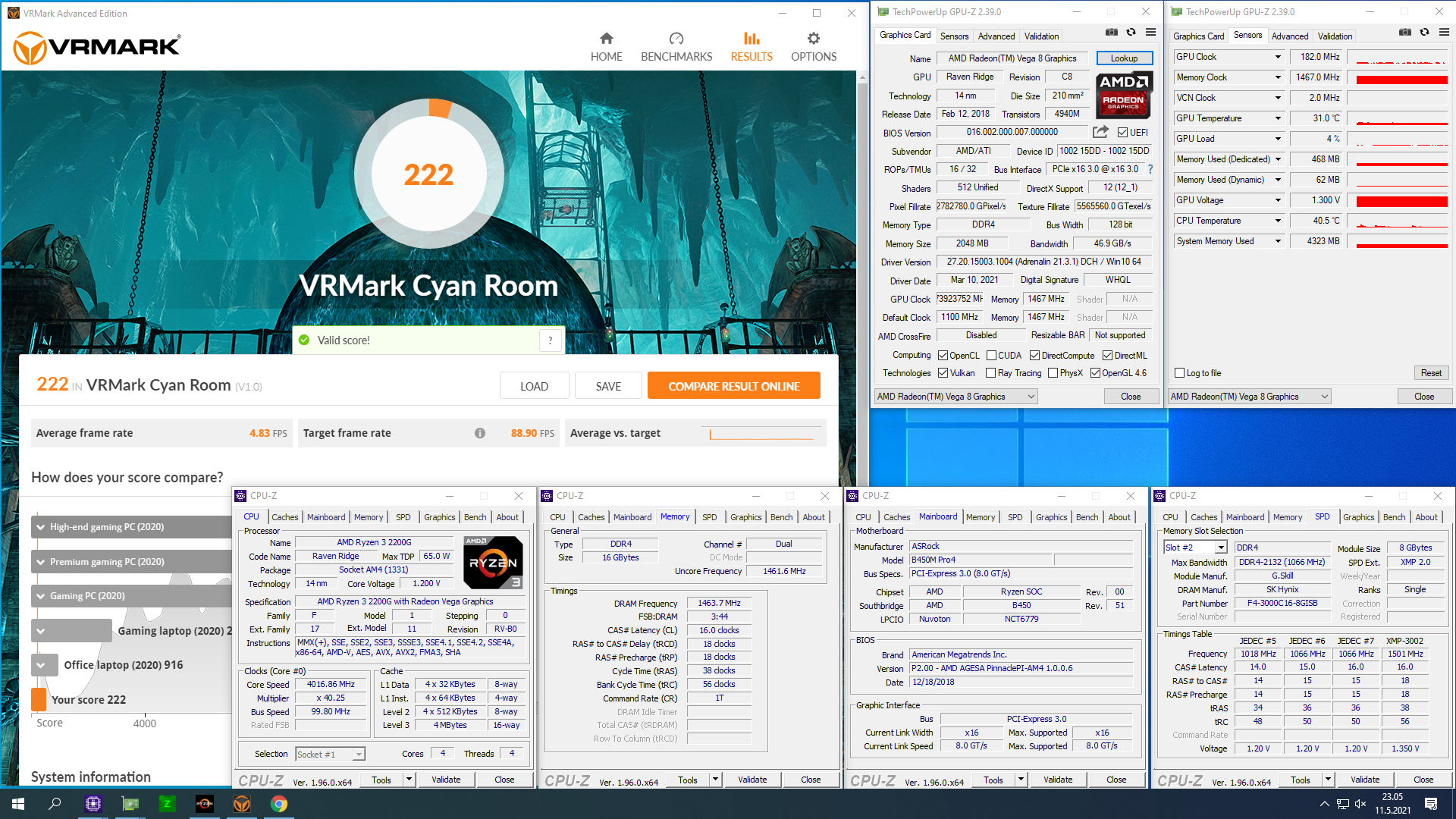Open GPU Temperature sensor dropdown
Viewport: 1456px width, 819px height.
pos(1277,118)
